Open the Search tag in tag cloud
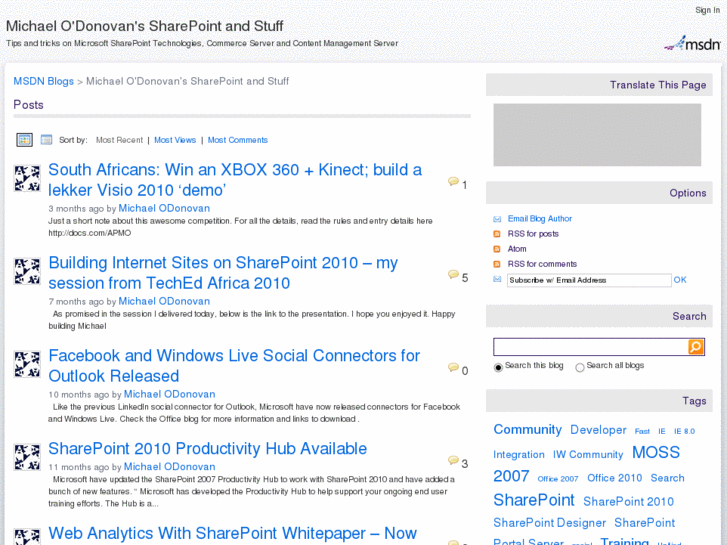The image size is (727, 545). coord(667,478)
